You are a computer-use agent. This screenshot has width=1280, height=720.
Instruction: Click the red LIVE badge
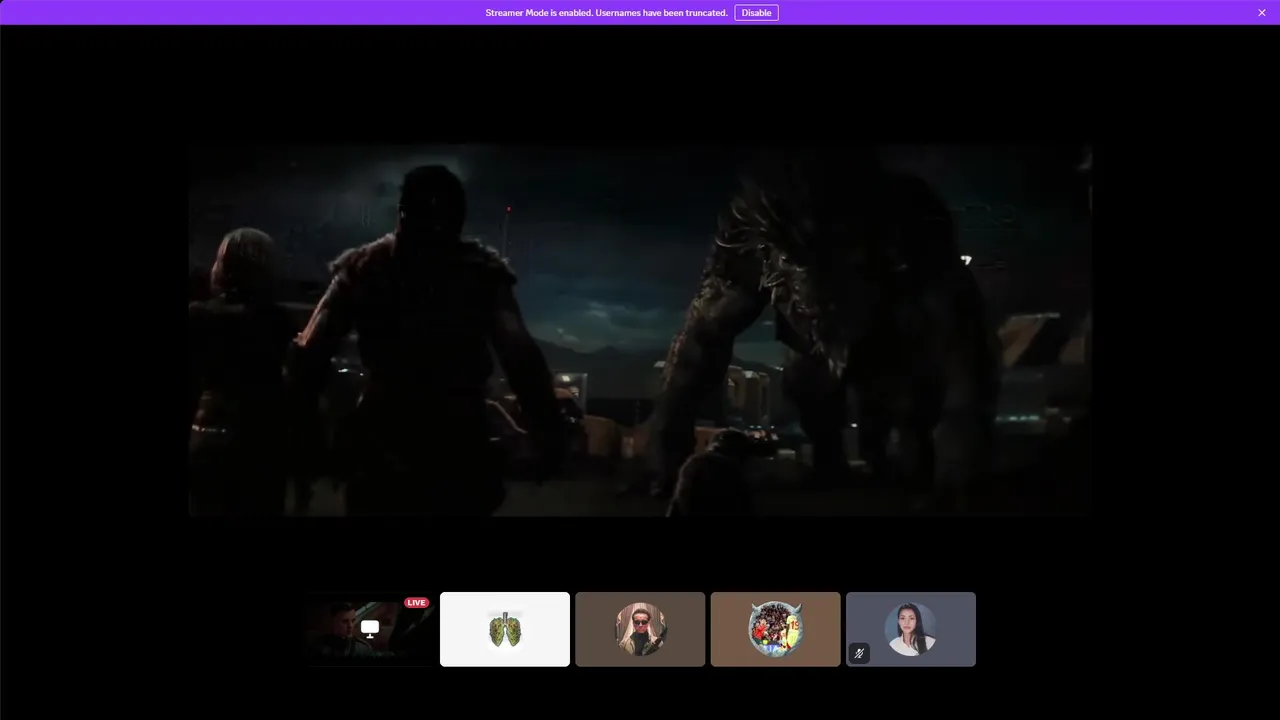coord(416,602)
